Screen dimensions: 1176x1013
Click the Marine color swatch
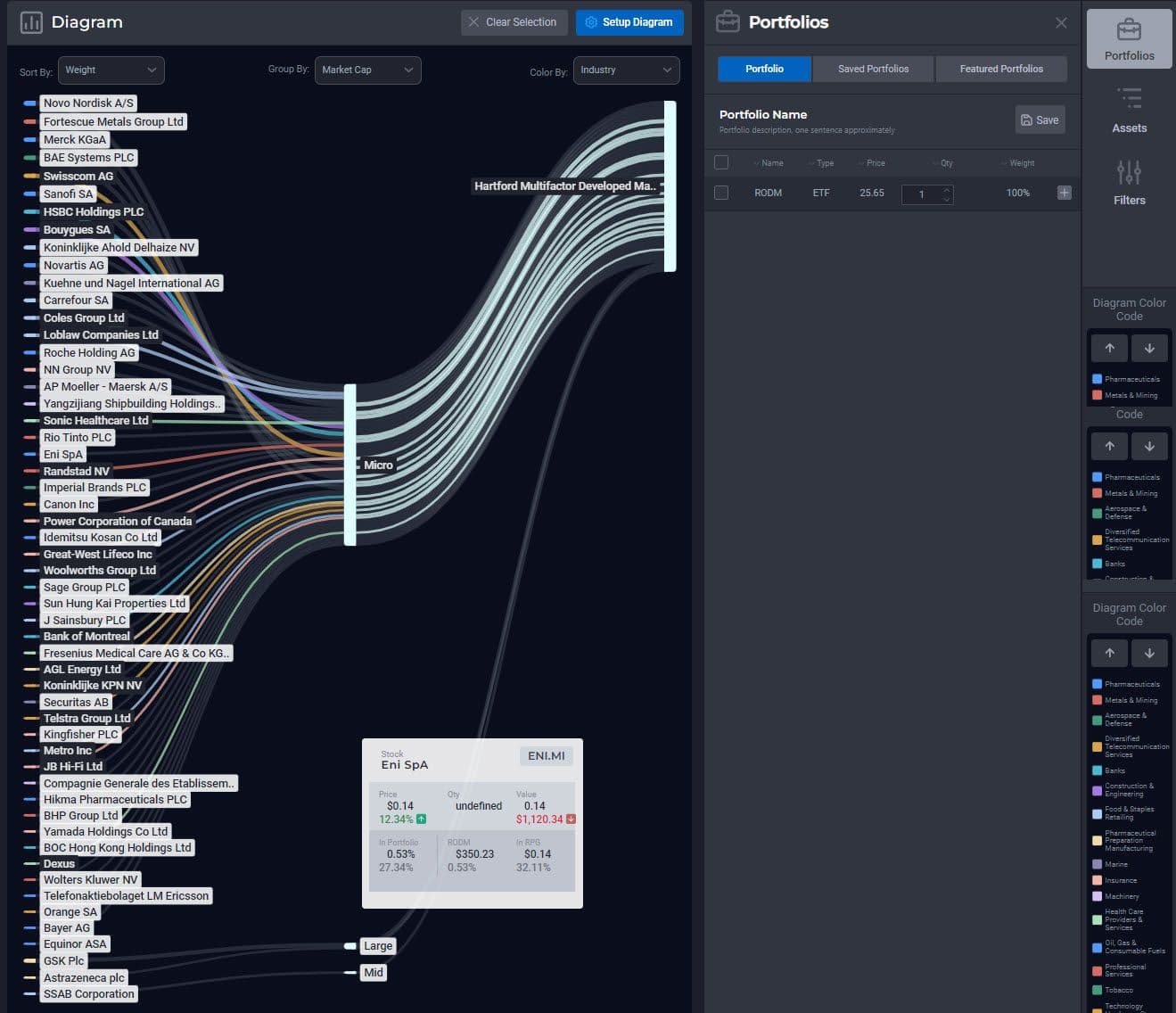click(1097, 864)
